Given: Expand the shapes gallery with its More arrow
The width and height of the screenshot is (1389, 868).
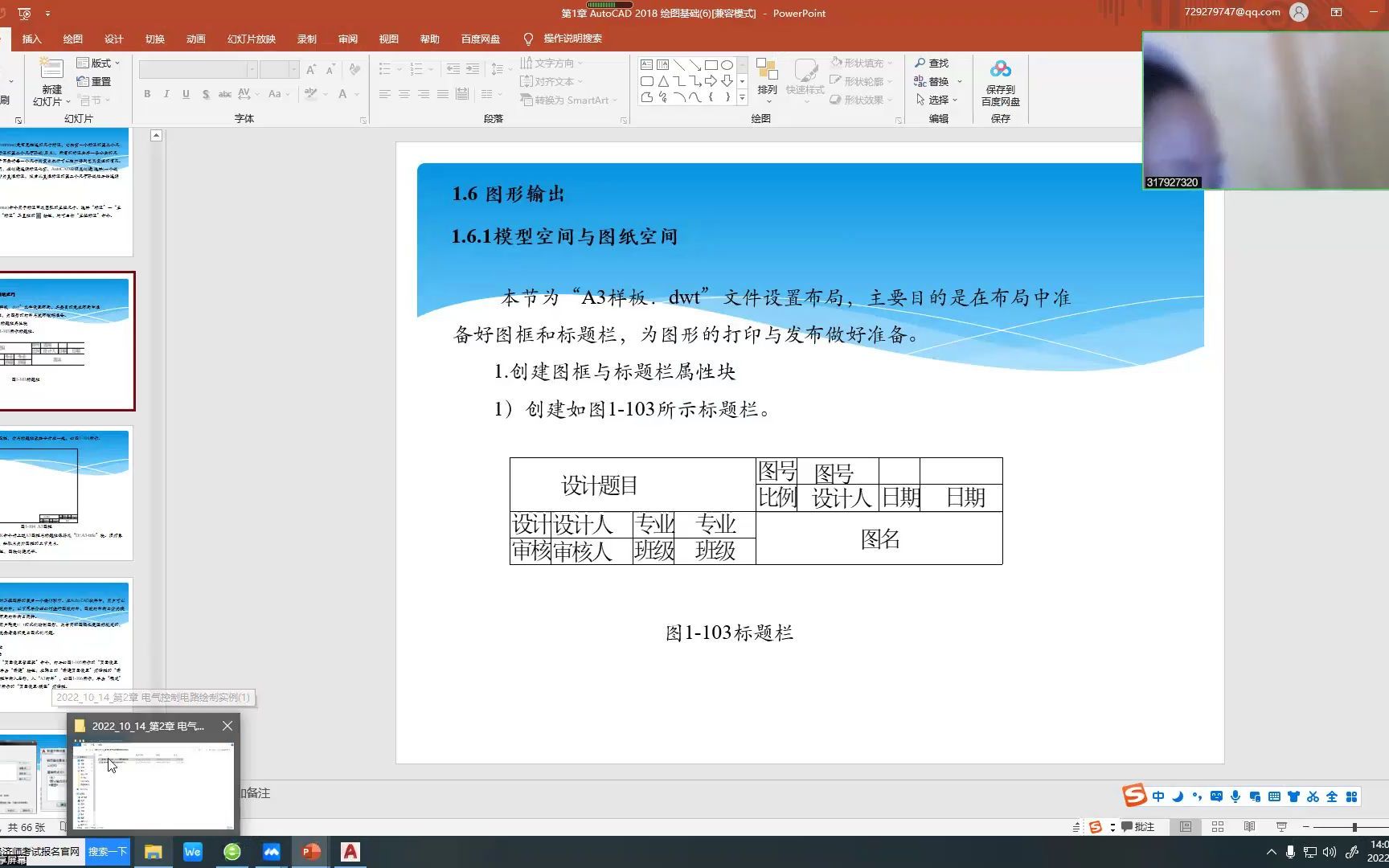Looking at the screenshot, I should (x=741, y=97).
